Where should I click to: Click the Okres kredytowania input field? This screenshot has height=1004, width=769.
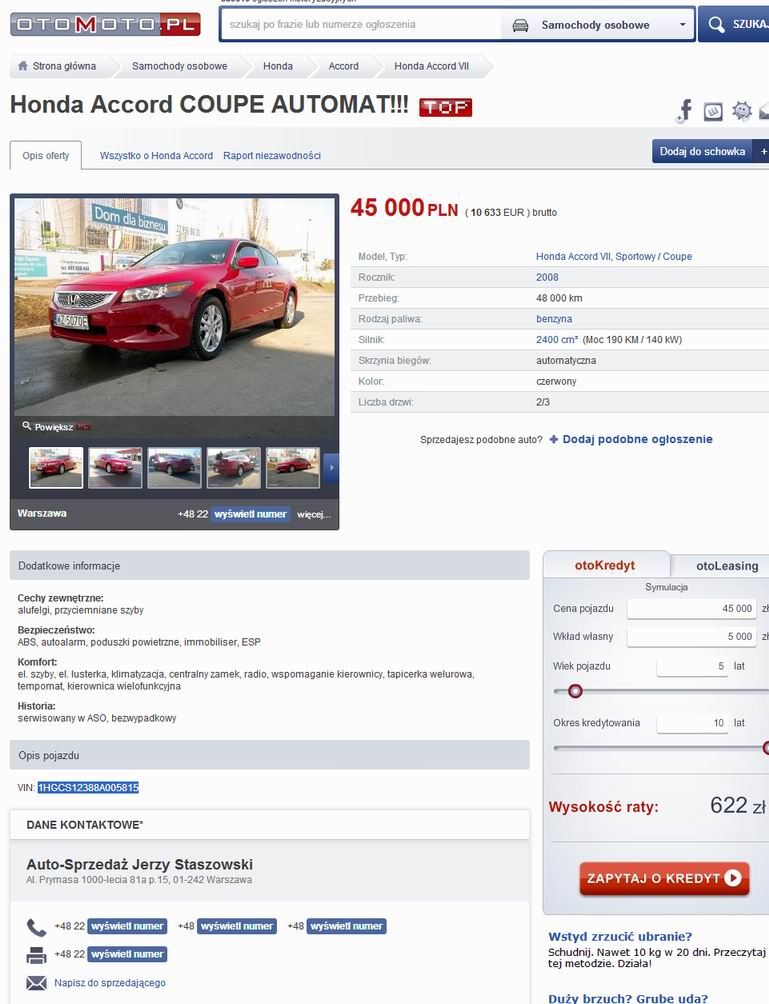point(692,723)
